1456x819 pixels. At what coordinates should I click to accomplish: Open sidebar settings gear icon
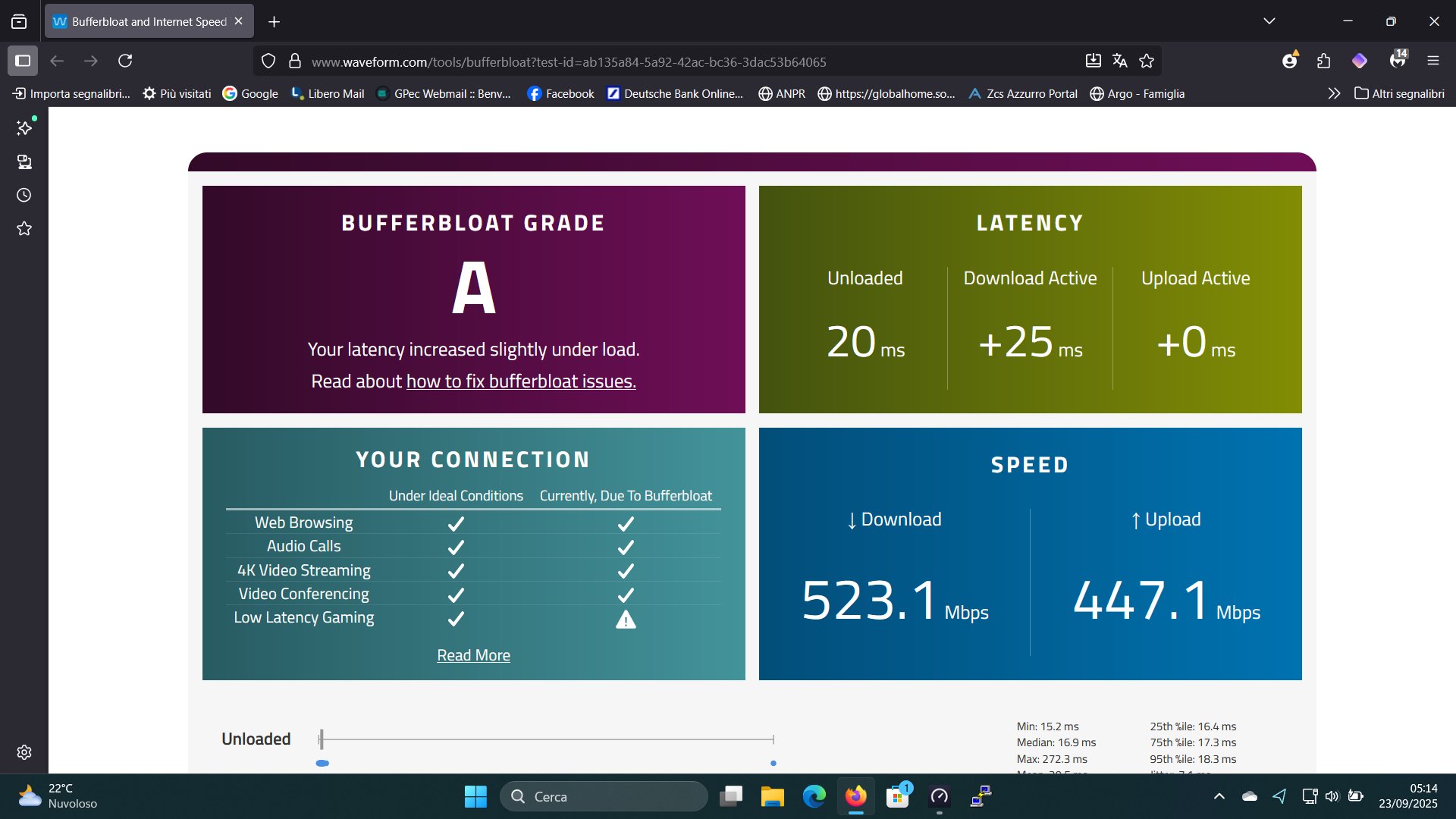click(24, 752)
